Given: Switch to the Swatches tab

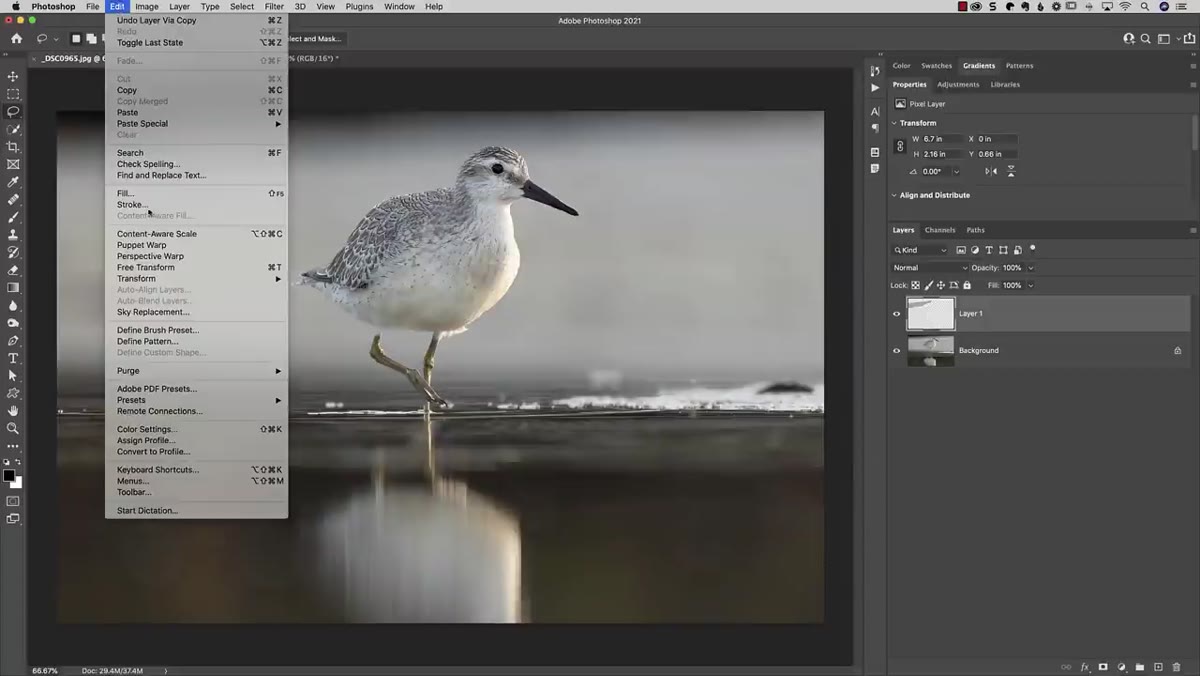Looking at the screenshot, I should (937, 66).
